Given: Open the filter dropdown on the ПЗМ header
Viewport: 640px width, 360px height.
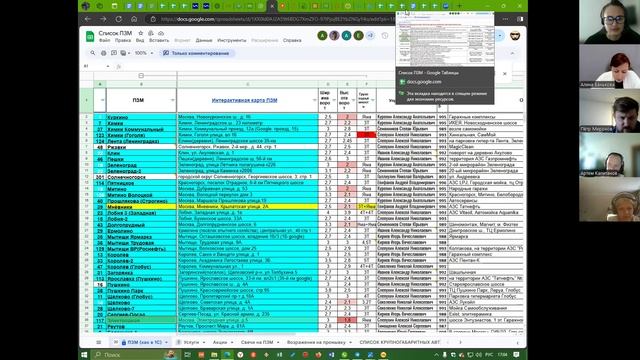Looking at the screenshot, I should pyautogui.click(x=172, y=100).
